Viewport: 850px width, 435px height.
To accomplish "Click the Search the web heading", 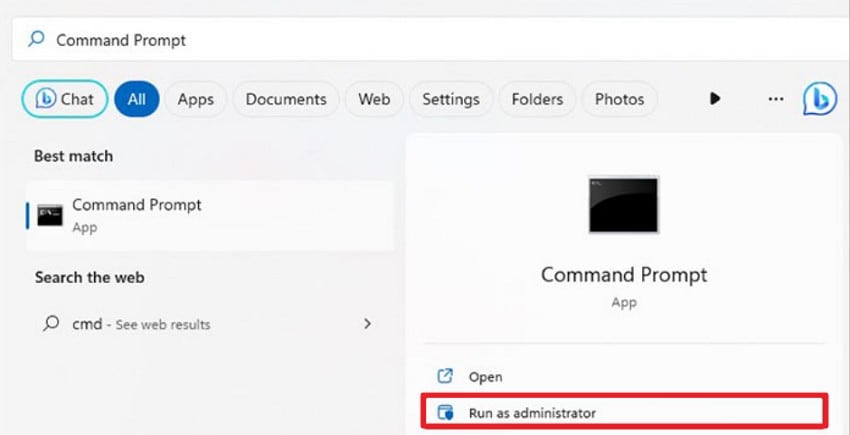I will [x=89, y=278].
